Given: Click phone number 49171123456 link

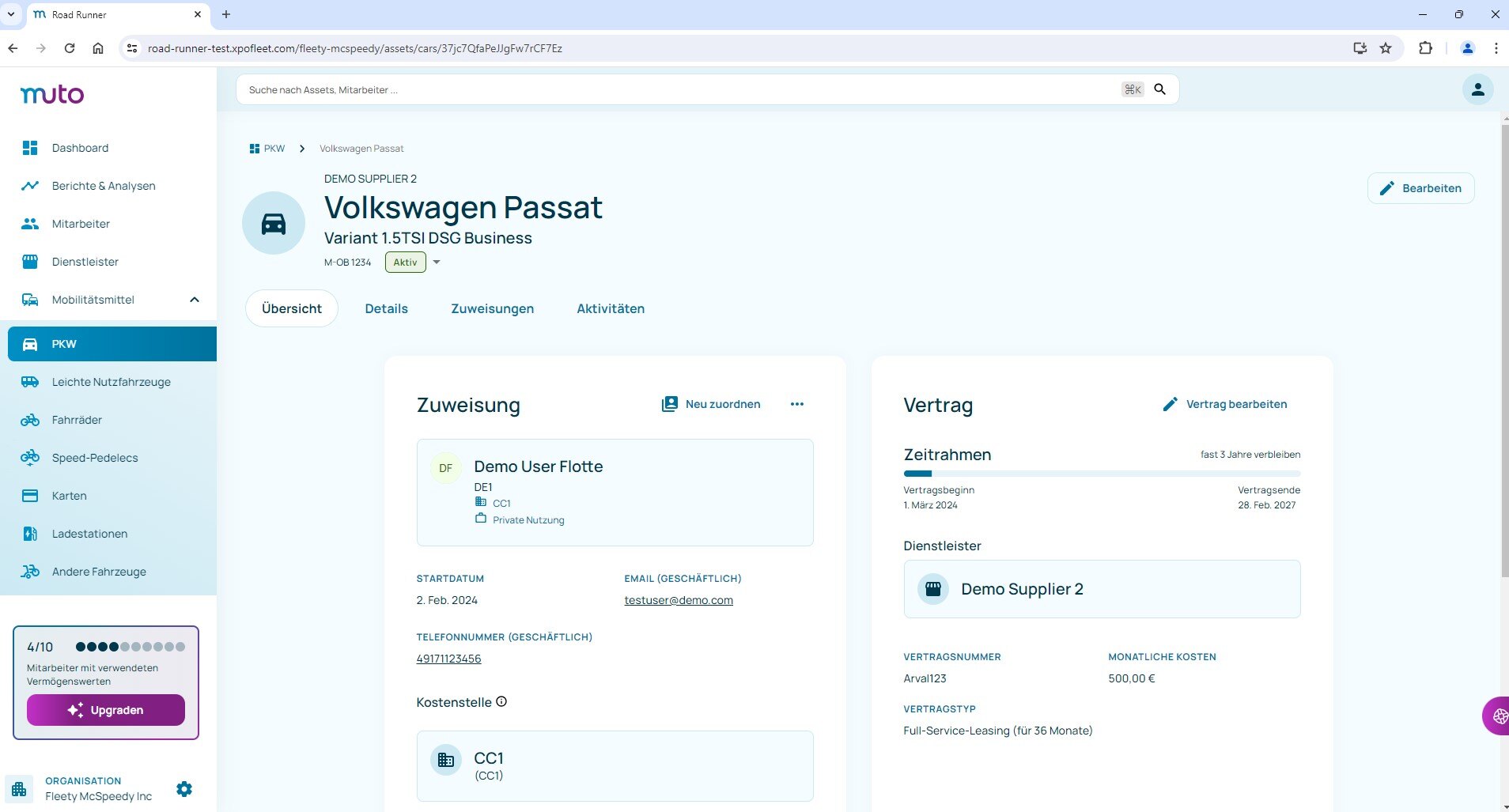Looking at the screenshot, I should point(448,659).
